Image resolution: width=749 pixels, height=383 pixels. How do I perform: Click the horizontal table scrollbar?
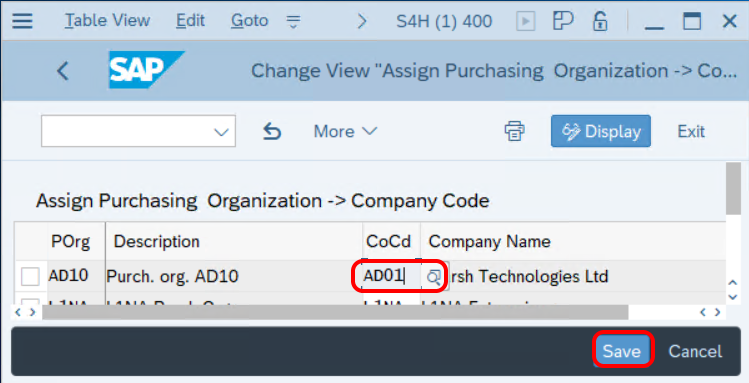tap(335, 312)
